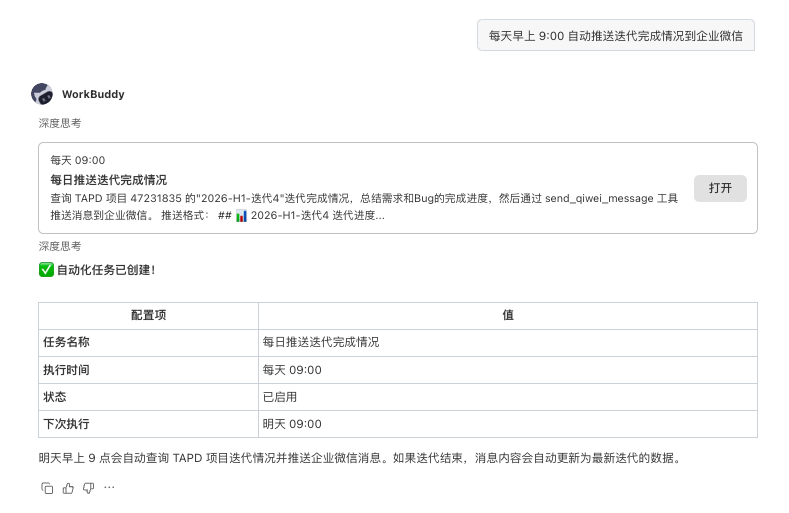
Task: Select the 明天 09:00 value cell
Action: pyautogui.click(x=508, y=424)
